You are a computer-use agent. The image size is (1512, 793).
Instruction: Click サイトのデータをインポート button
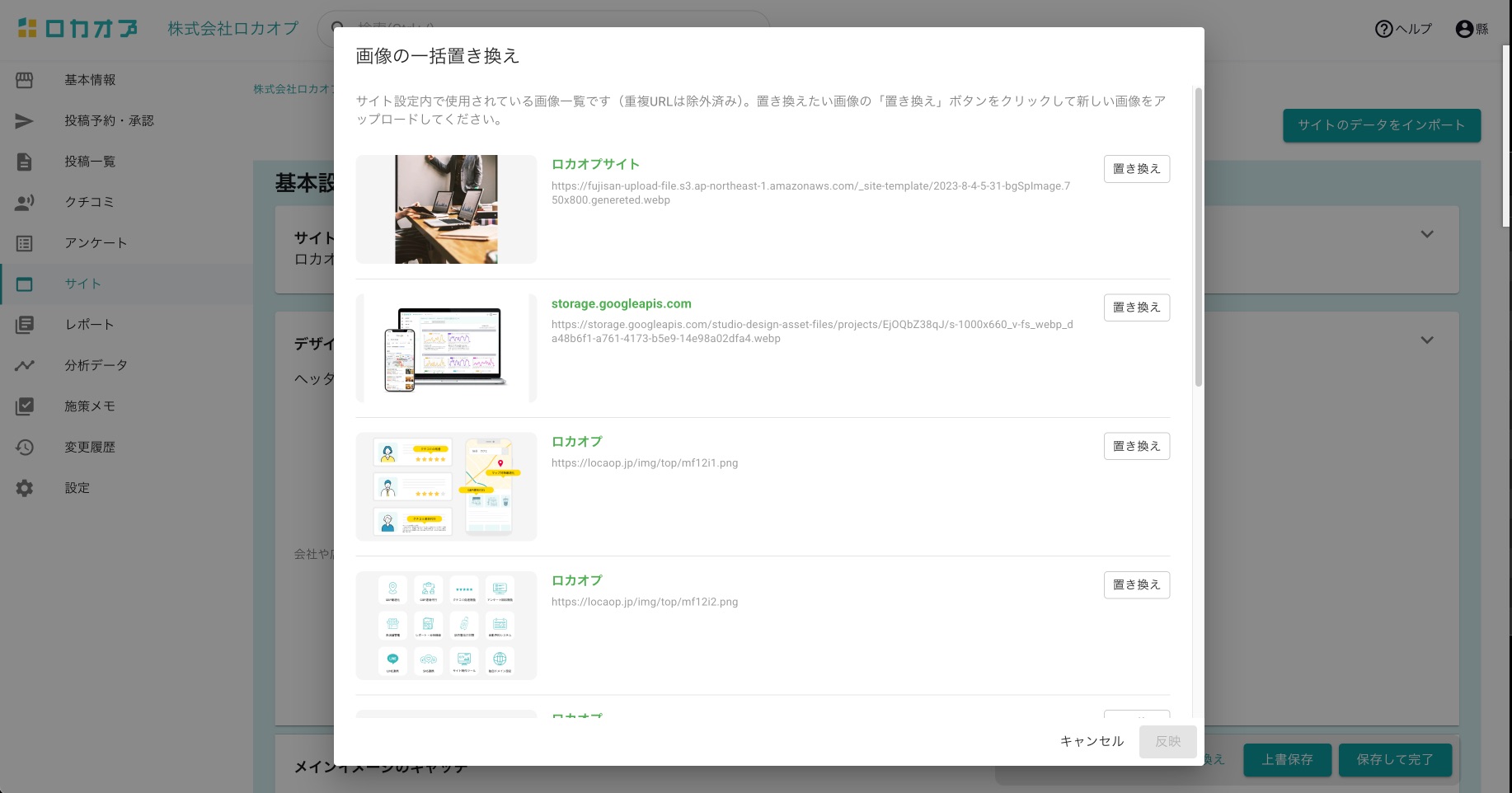[1382, 125]
